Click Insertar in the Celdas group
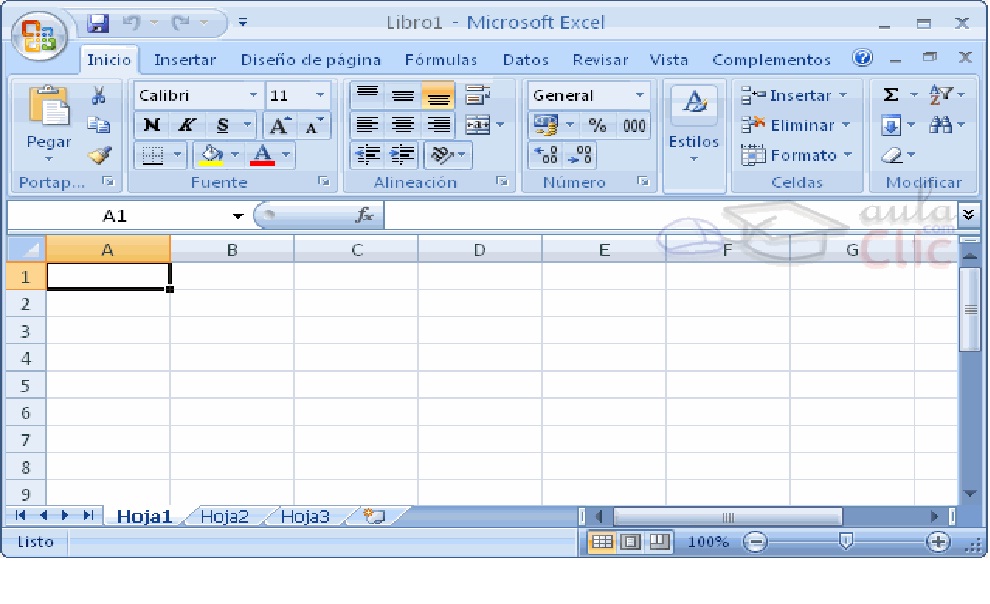This screenshot has width=990, height=604. (x=794, y=95)
